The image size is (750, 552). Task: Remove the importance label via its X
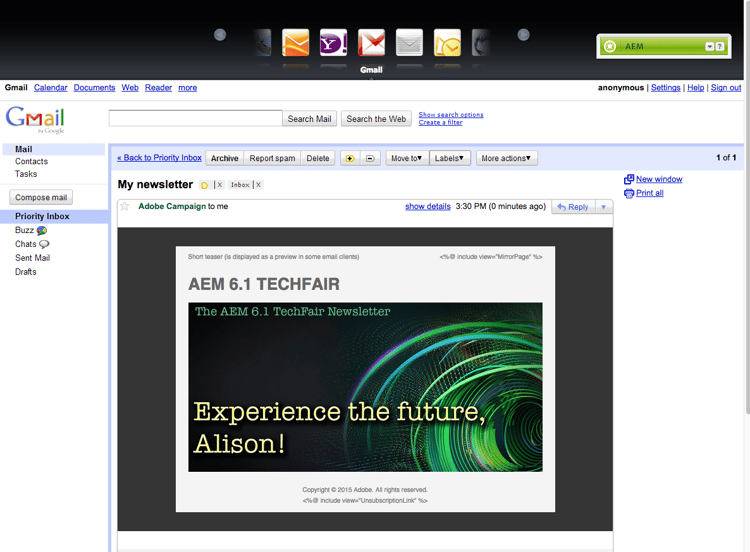pos(220,185)
